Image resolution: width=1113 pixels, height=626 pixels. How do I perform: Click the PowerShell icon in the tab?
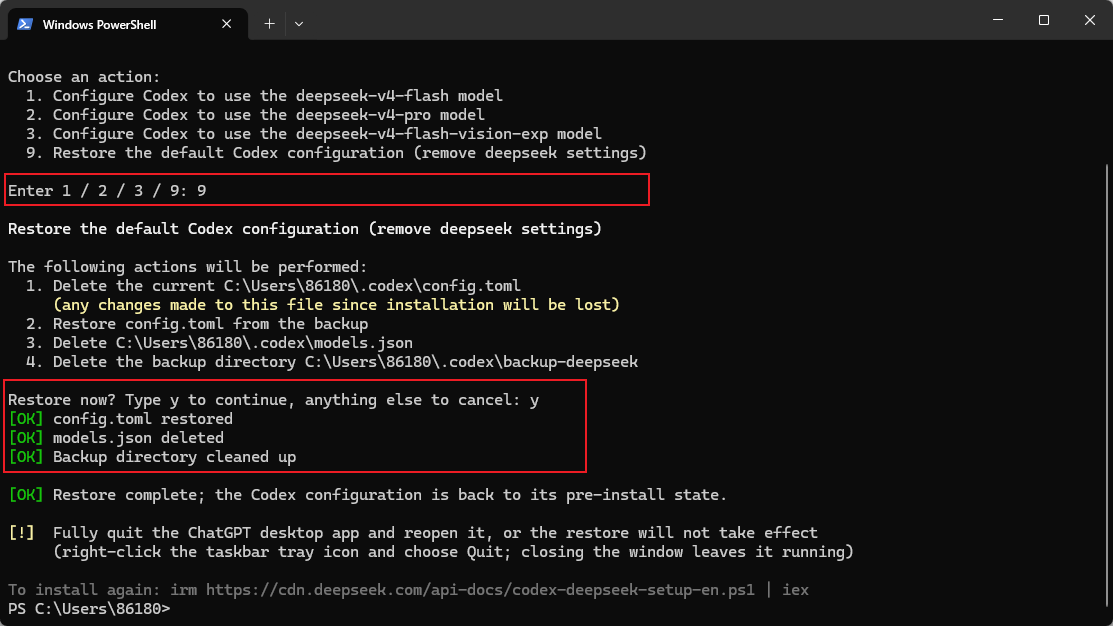click(25, 24)
